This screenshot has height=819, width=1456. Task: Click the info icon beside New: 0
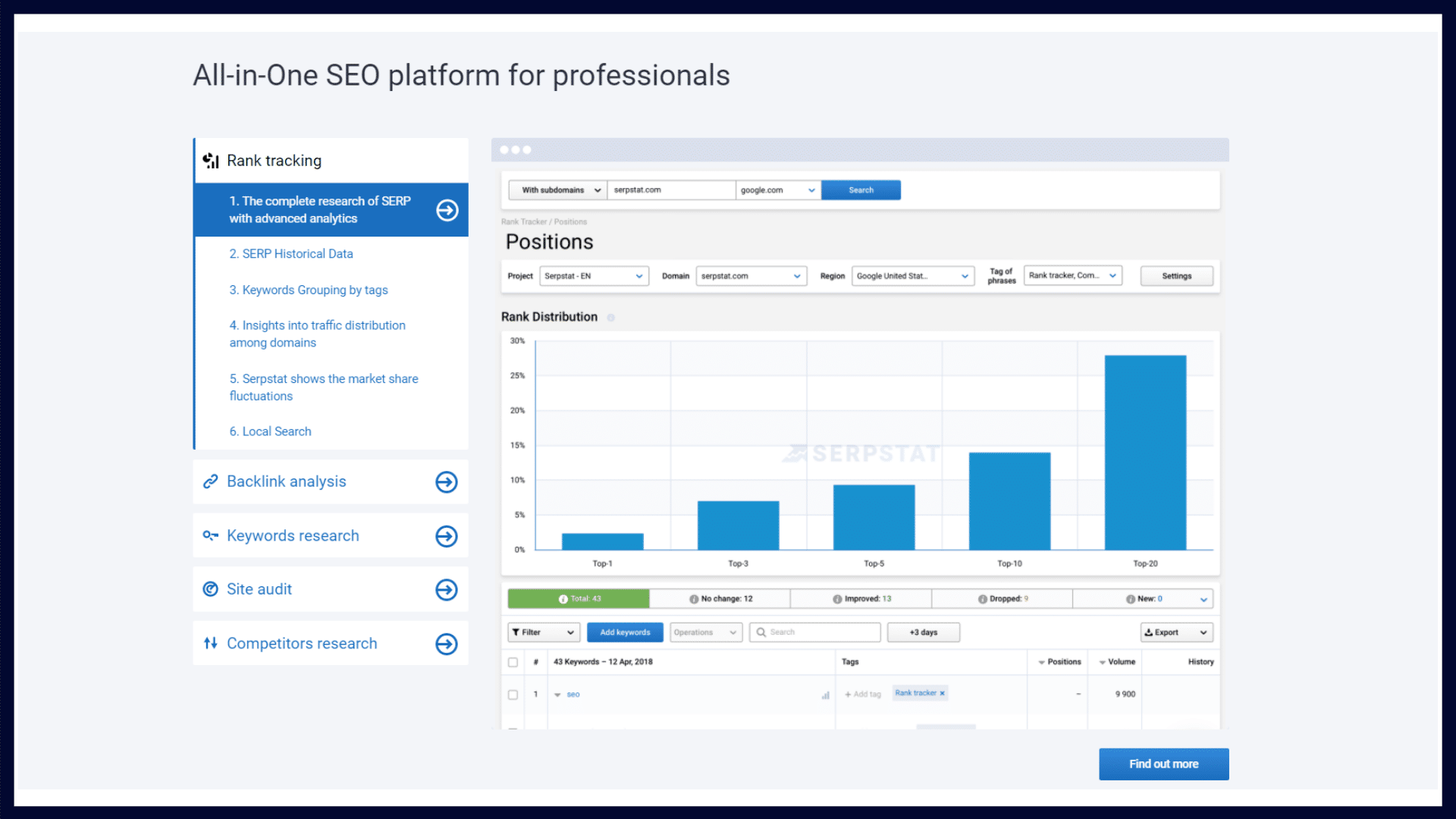point(1131,599)
